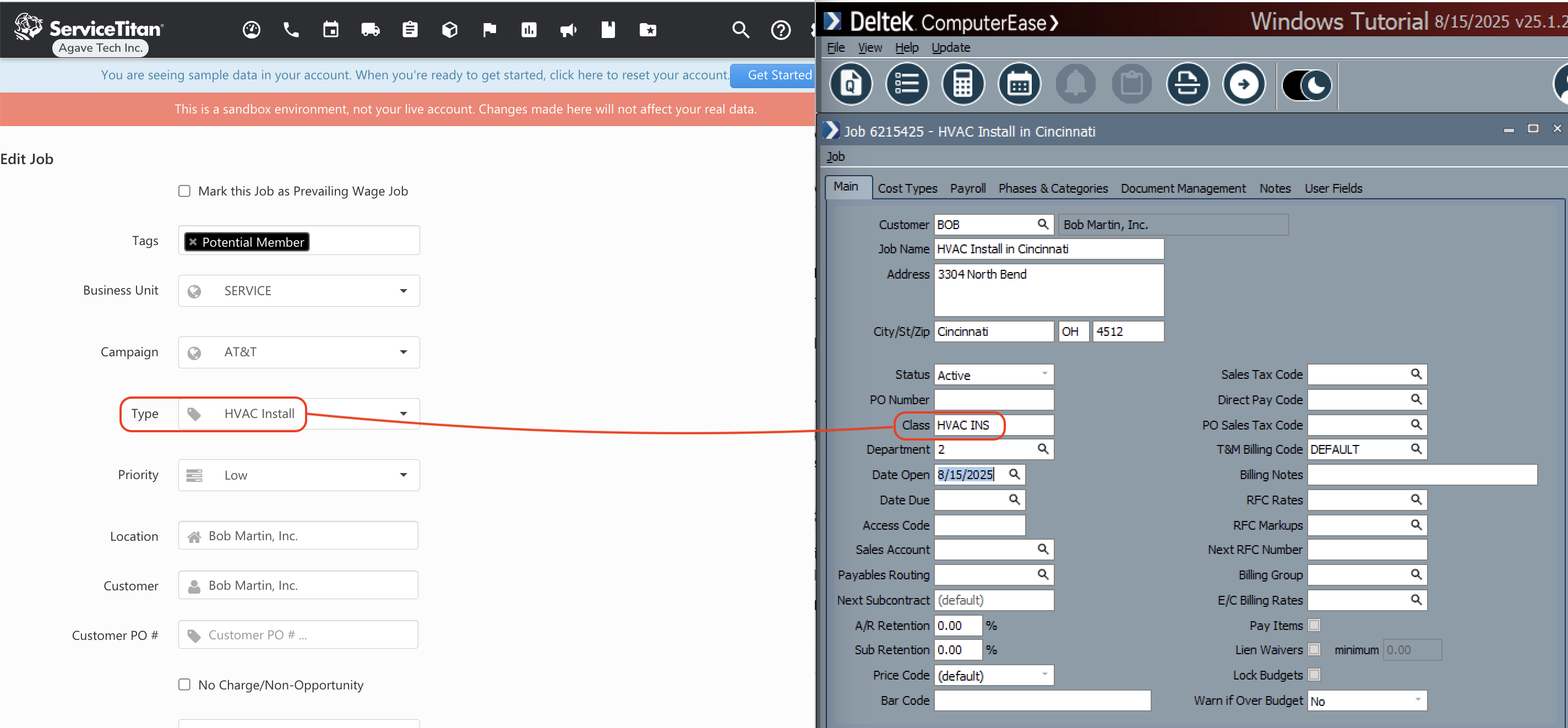Open the ServiceTitan calendar schedule icon
This screenshot has height=728, width=1568.
coord(330,29)
